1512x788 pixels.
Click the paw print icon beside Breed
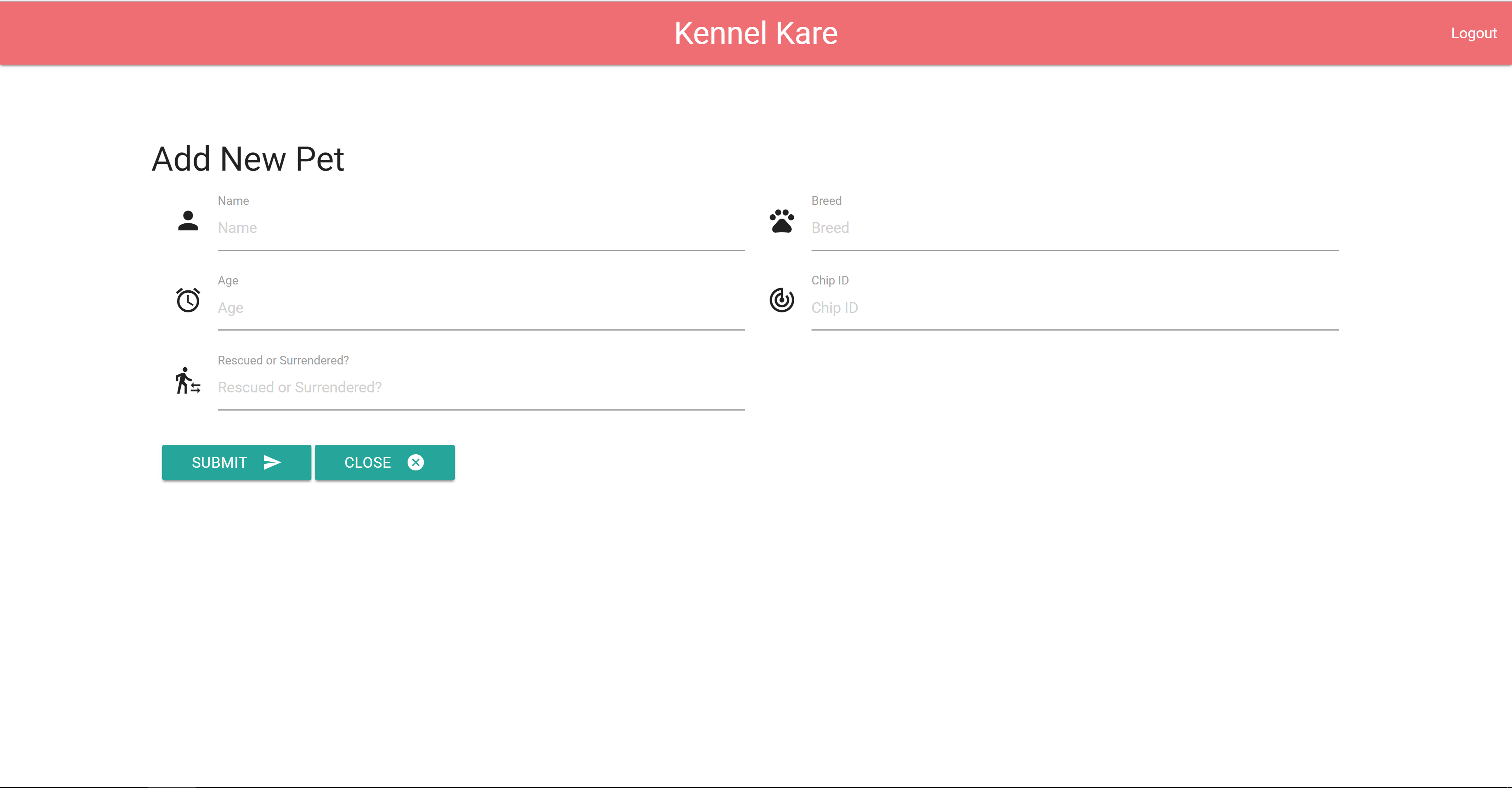781,221
